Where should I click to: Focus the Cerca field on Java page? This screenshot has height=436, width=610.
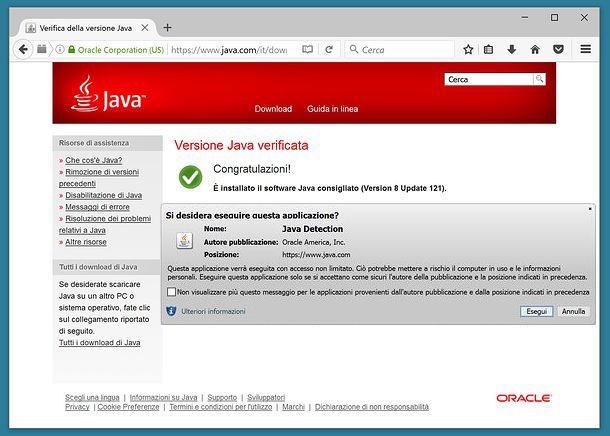coord(489,79)
